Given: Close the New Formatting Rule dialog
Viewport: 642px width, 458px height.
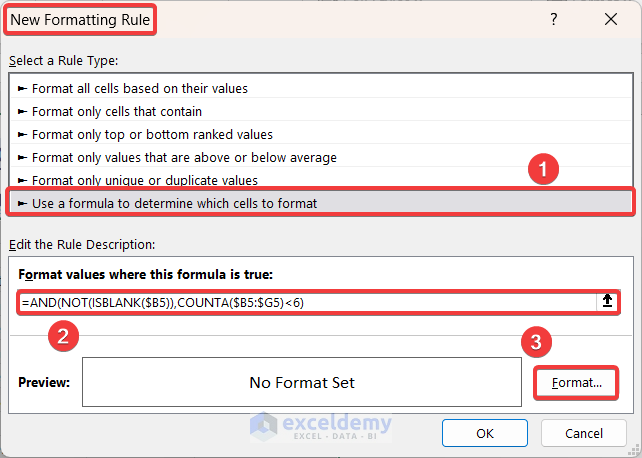Looking at the screenshot, I should [610, 19].
